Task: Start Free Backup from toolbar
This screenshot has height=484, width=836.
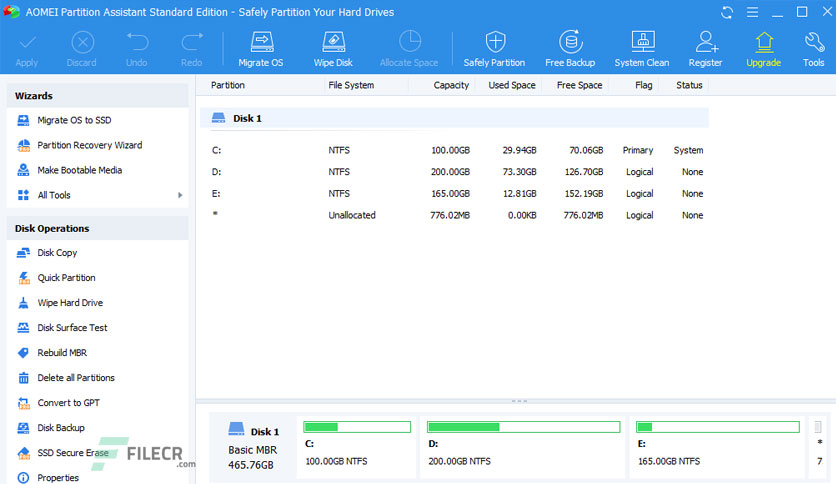Action: pyautogui.click(x=570, y=49)
